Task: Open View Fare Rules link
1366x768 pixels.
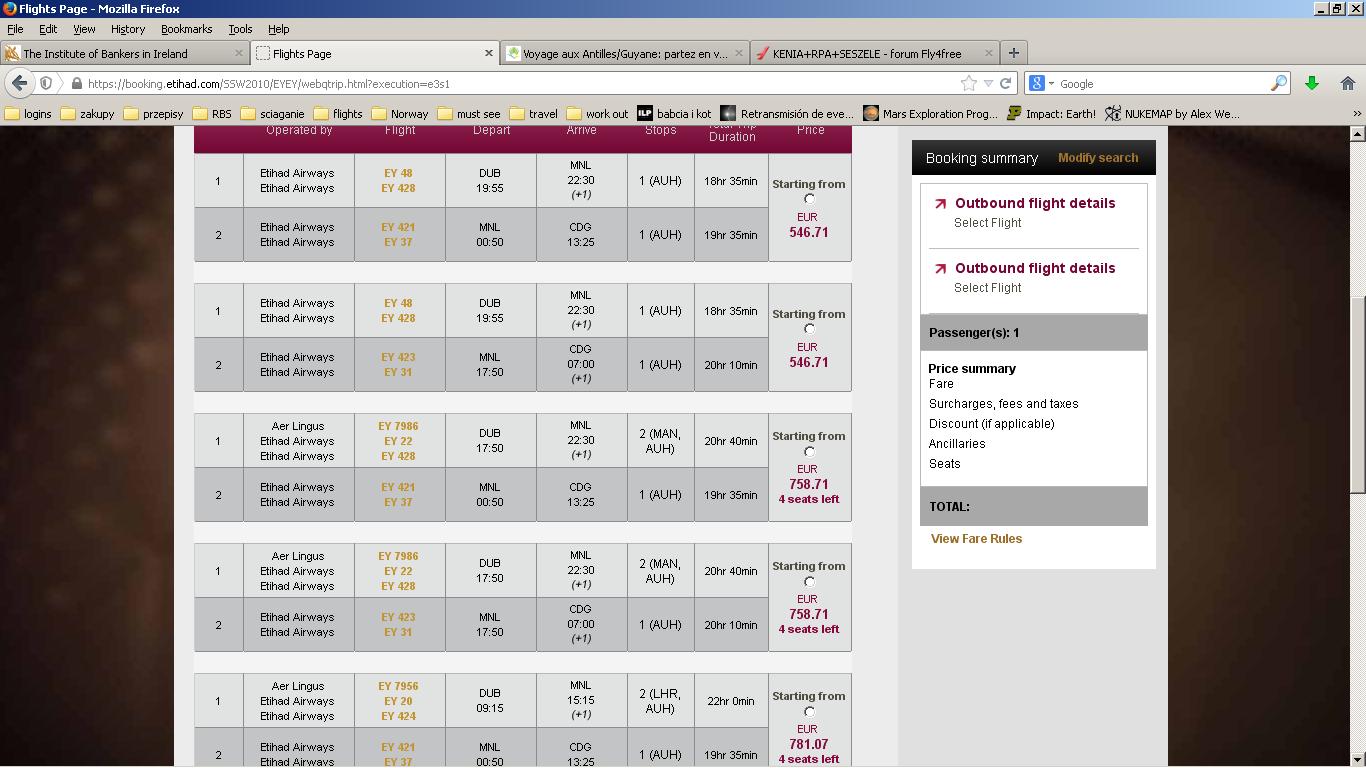Action: 976,539
